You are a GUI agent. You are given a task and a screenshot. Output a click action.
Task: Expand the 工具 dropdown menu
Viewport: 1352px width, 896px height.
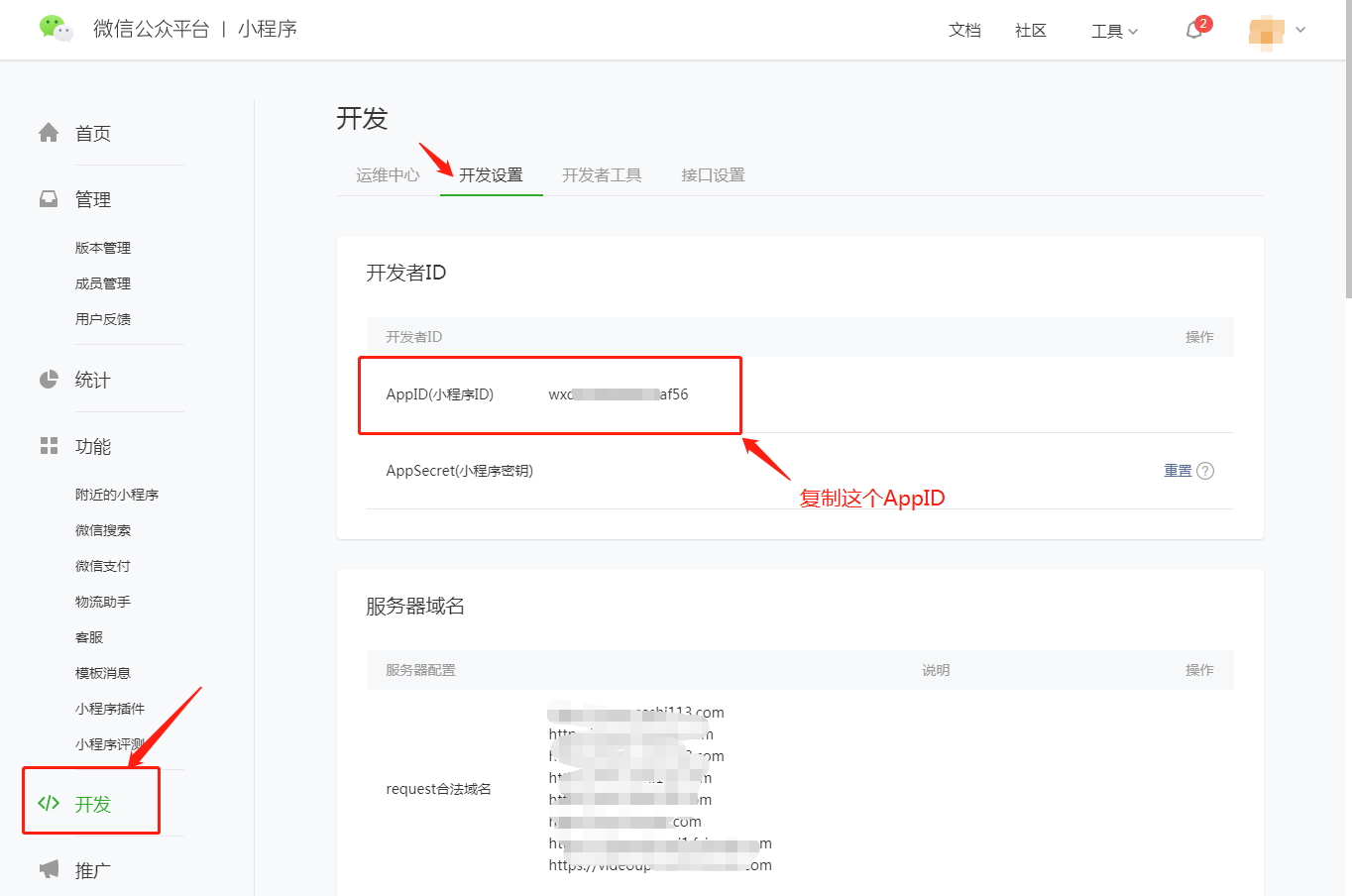pyautogui.click(x=1114, y=31)
